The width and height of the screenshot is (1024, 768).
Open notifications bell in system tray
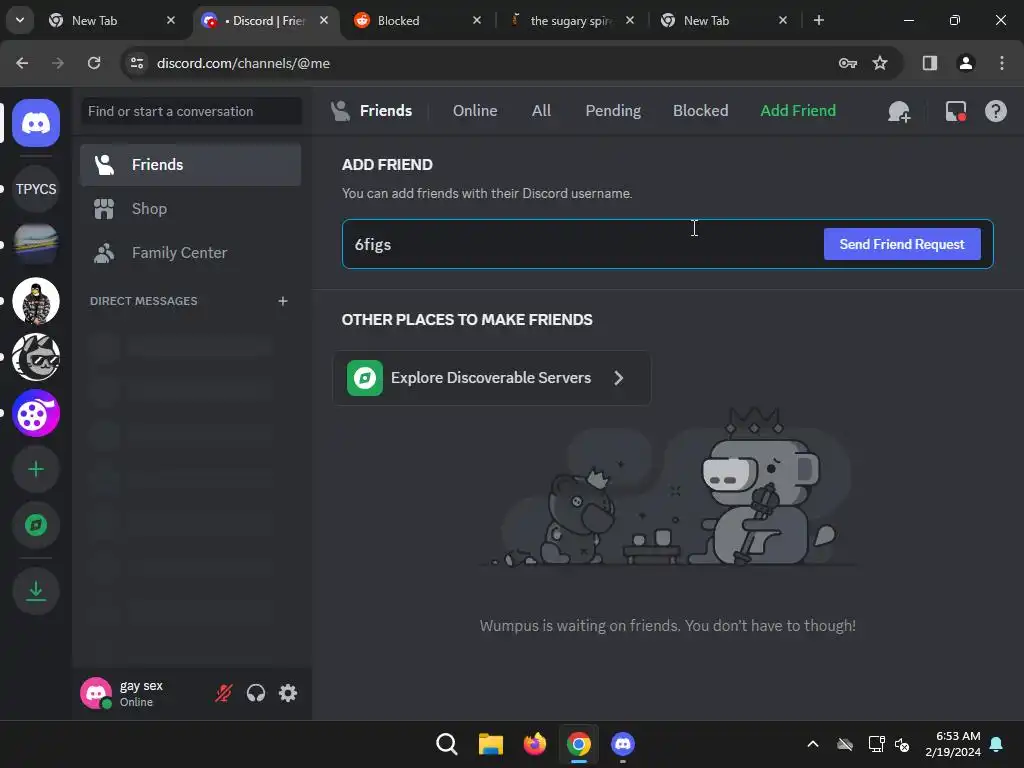click(997, 744)
